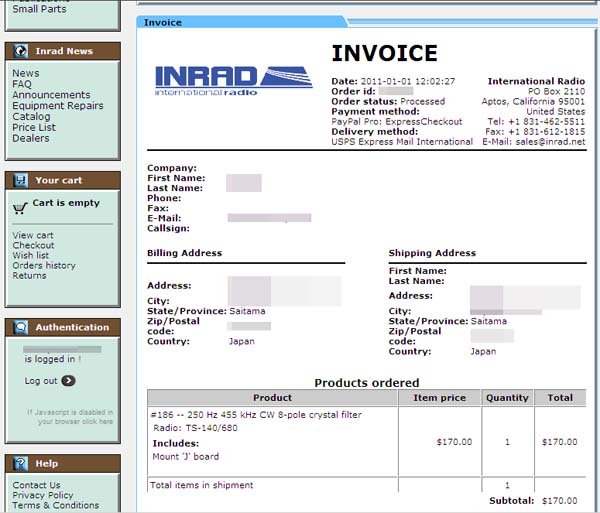Open the Privacy Policy link
The image size is (600, 513).
[42, 495]
